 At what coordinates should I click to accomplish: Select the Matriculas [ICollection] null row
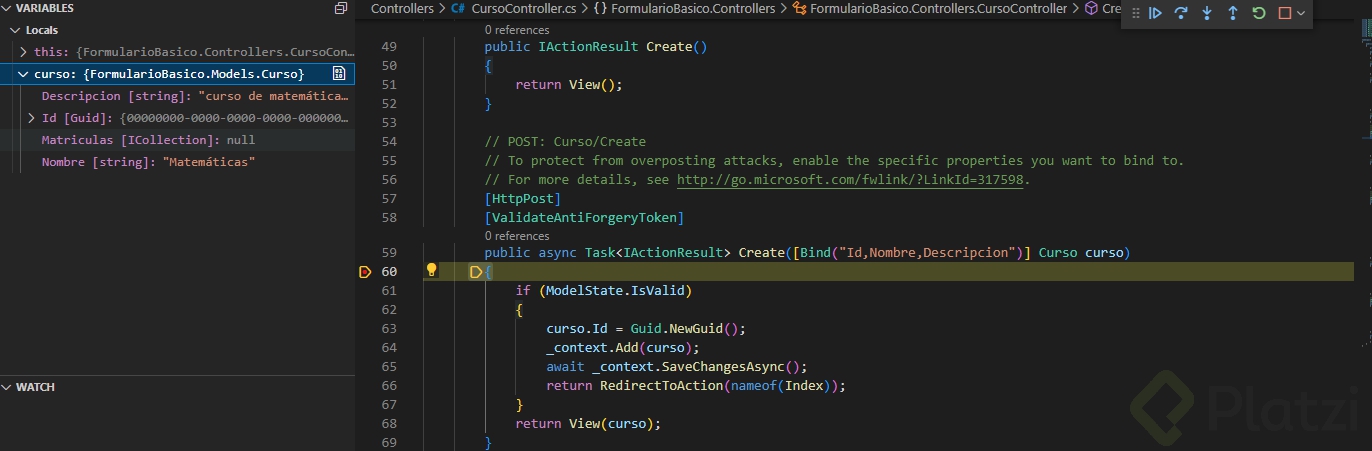tap(177, 140)
